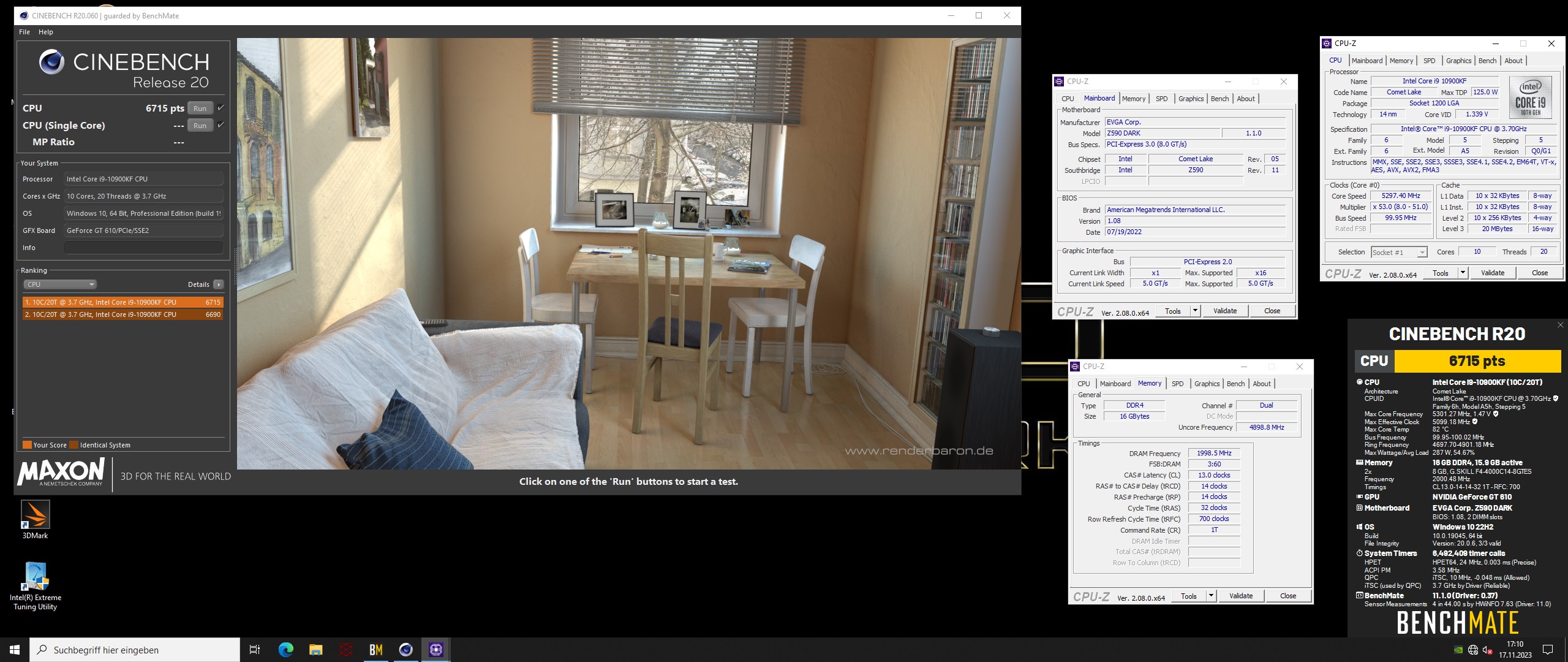The width and height of the screenshot is (1568, 662).
Task: Switch to Bench tab in CPU-Z Memory window
Action: tap(1235, 384)
